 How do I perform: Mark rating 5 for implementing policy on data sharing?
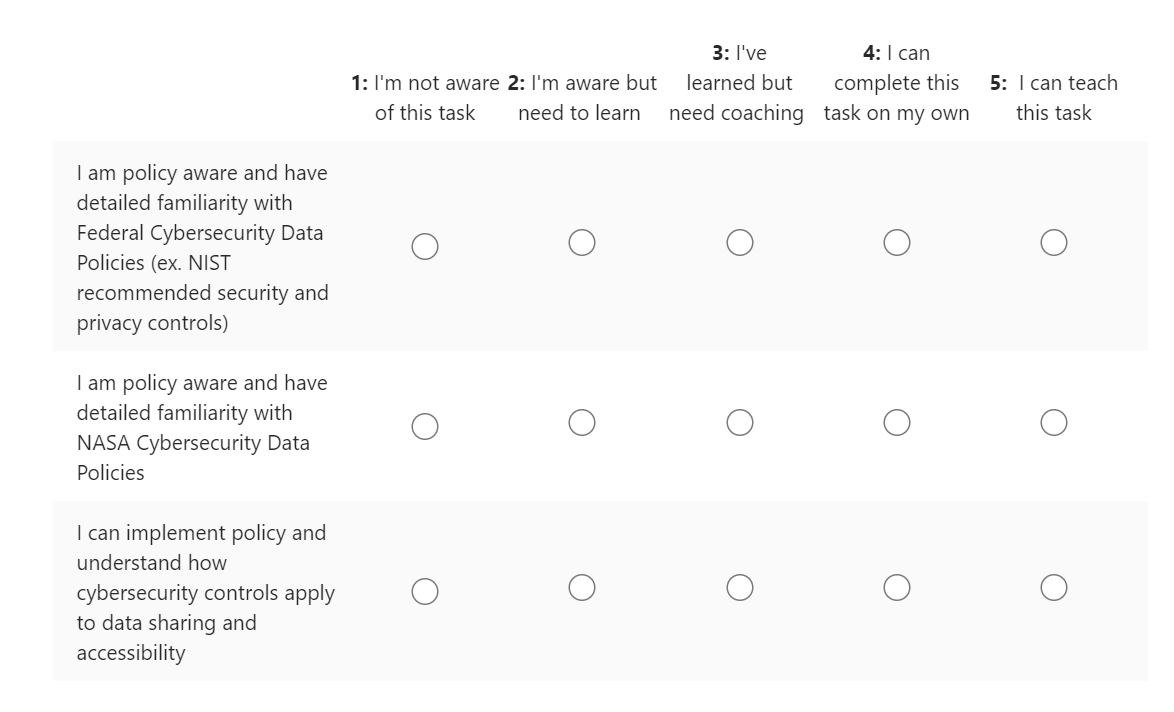1054,588
